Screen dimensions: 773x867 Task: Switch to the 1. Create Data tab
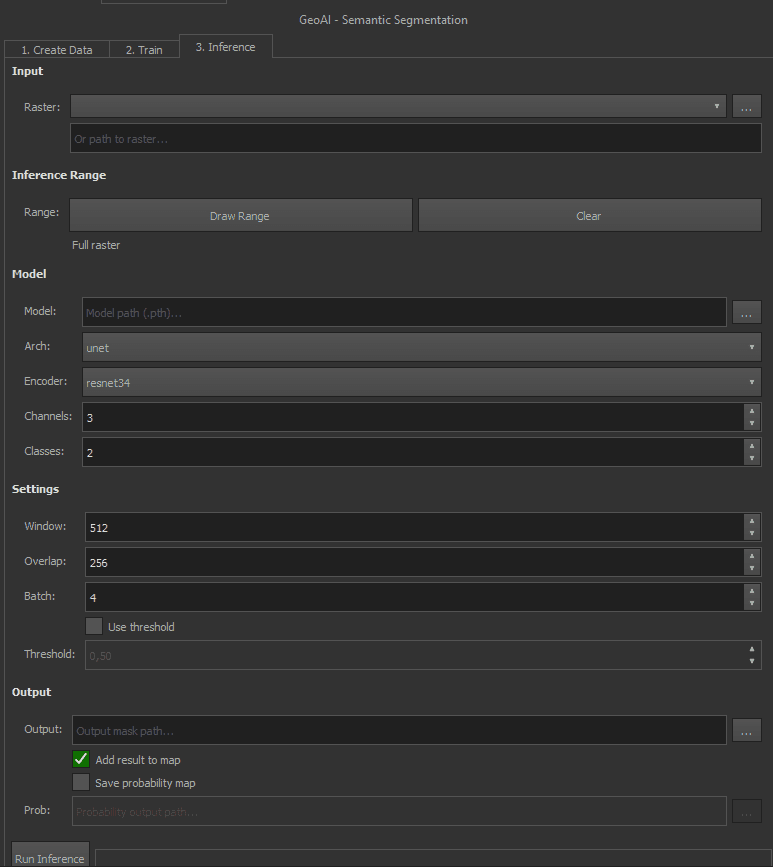57,50
